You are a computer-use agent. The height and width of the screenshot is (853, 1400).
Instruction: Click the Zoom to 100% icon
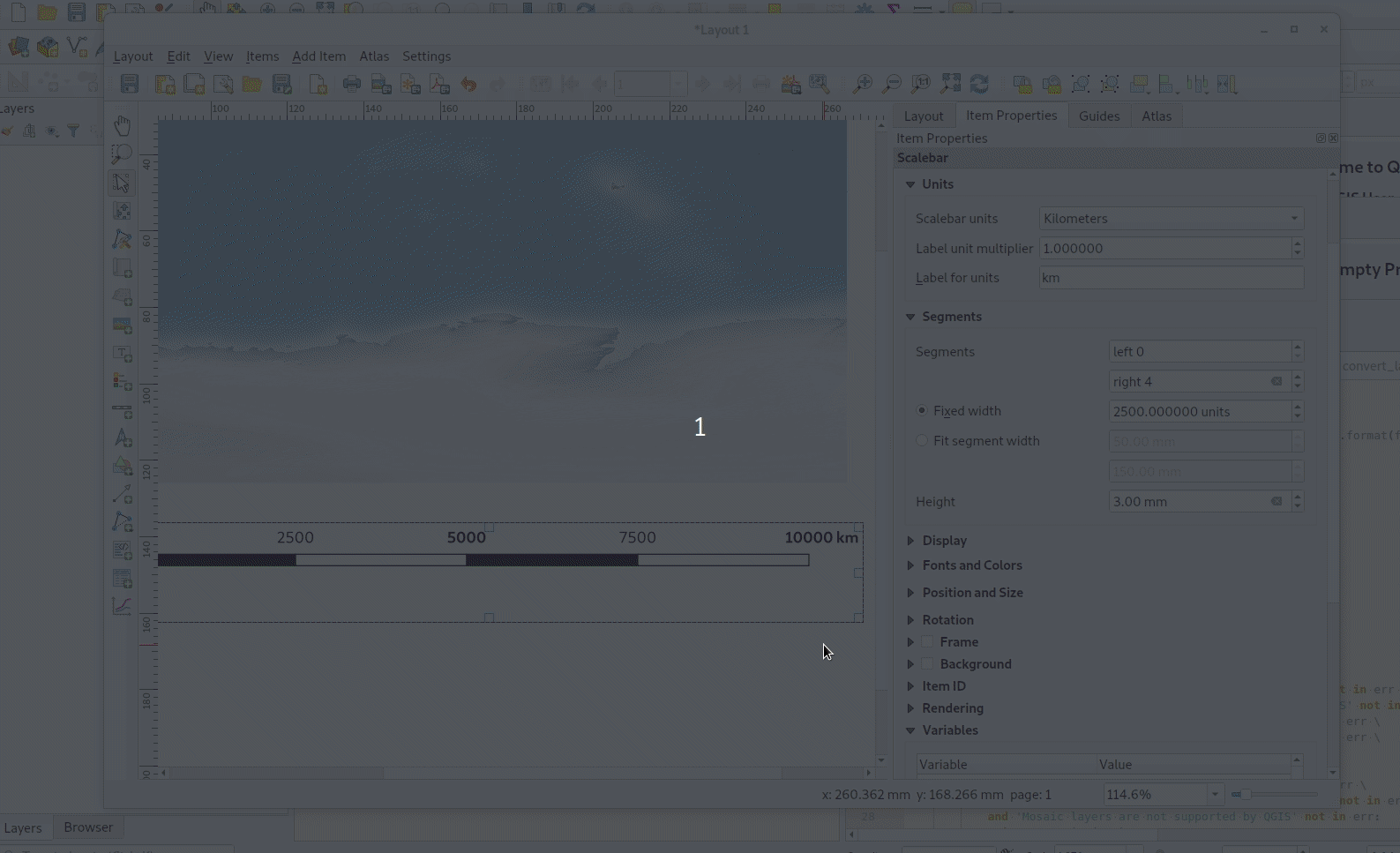point(920,85)
